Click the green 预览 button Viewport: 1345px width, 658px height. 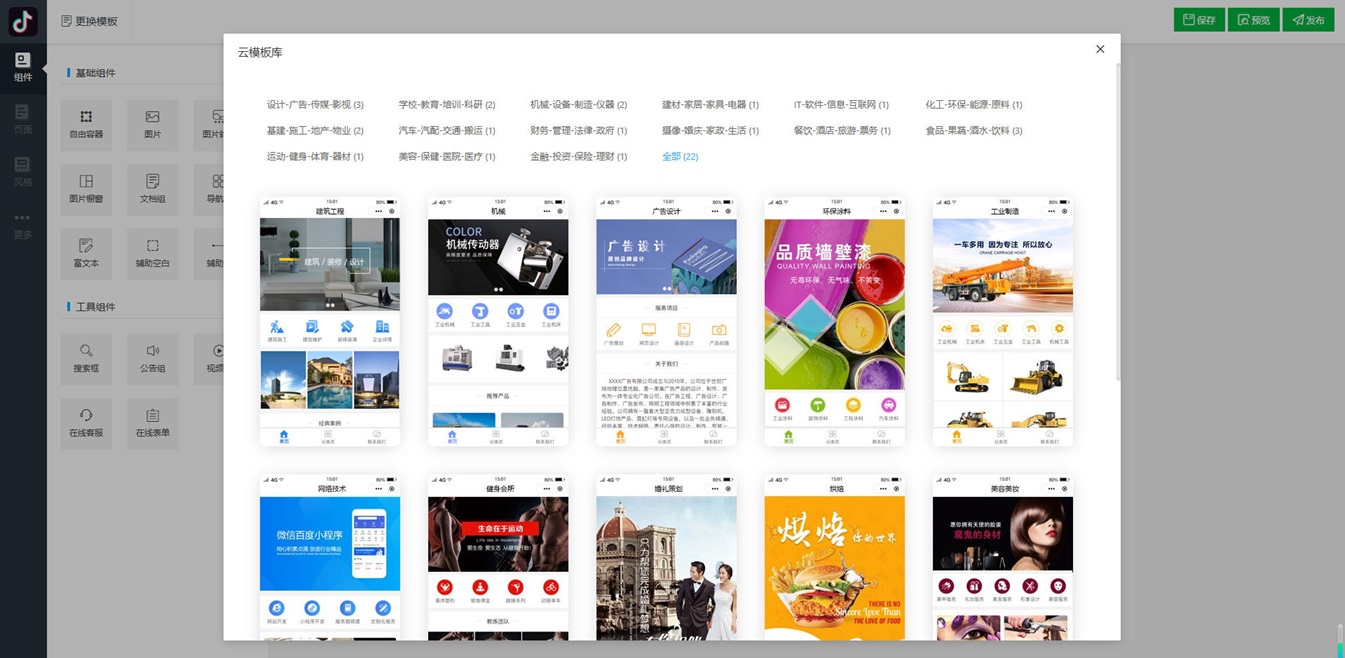pos(1253,20)
